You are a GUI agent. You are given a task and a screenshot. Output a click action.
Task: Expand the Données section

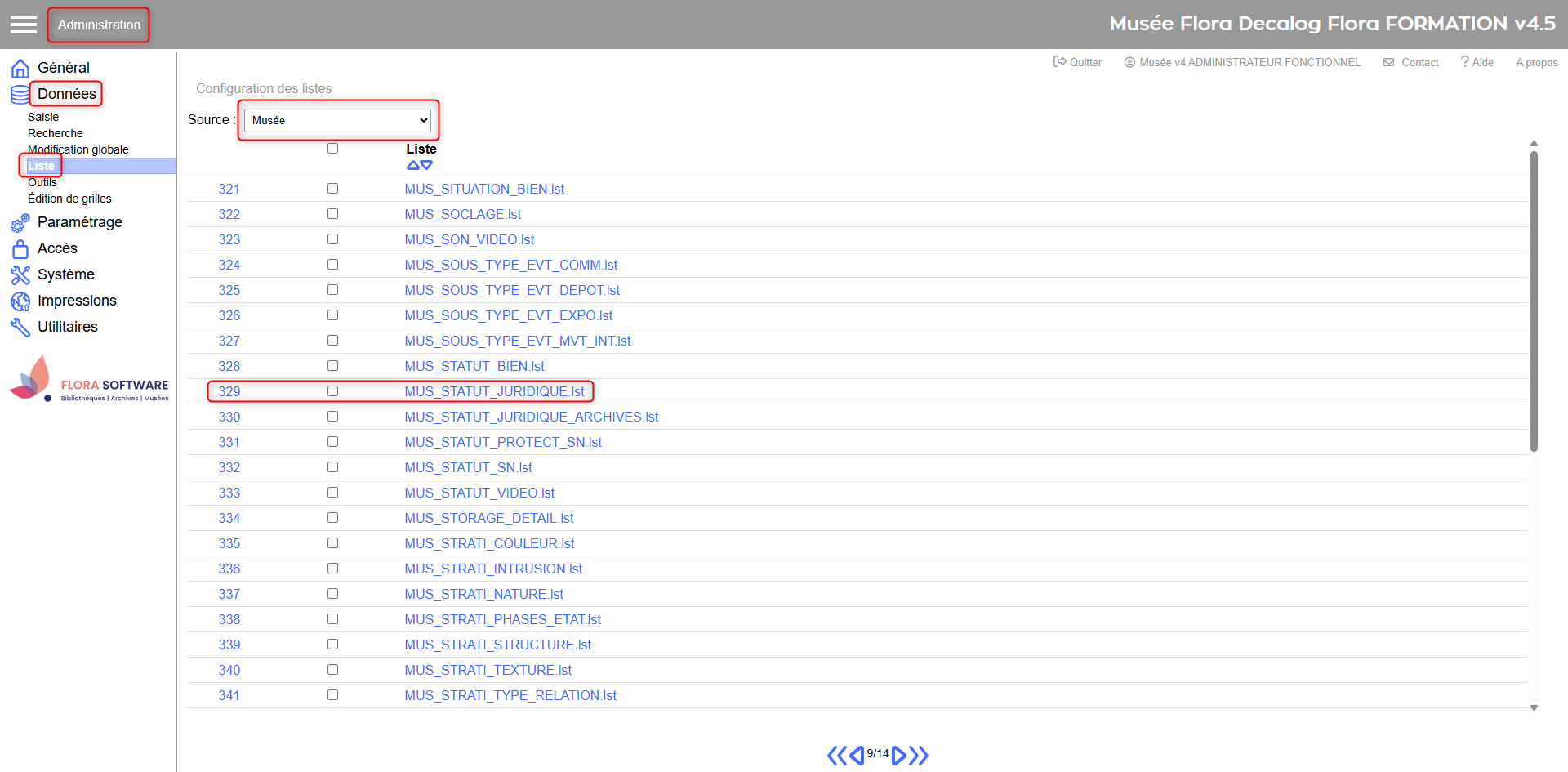tap(66, 94)
